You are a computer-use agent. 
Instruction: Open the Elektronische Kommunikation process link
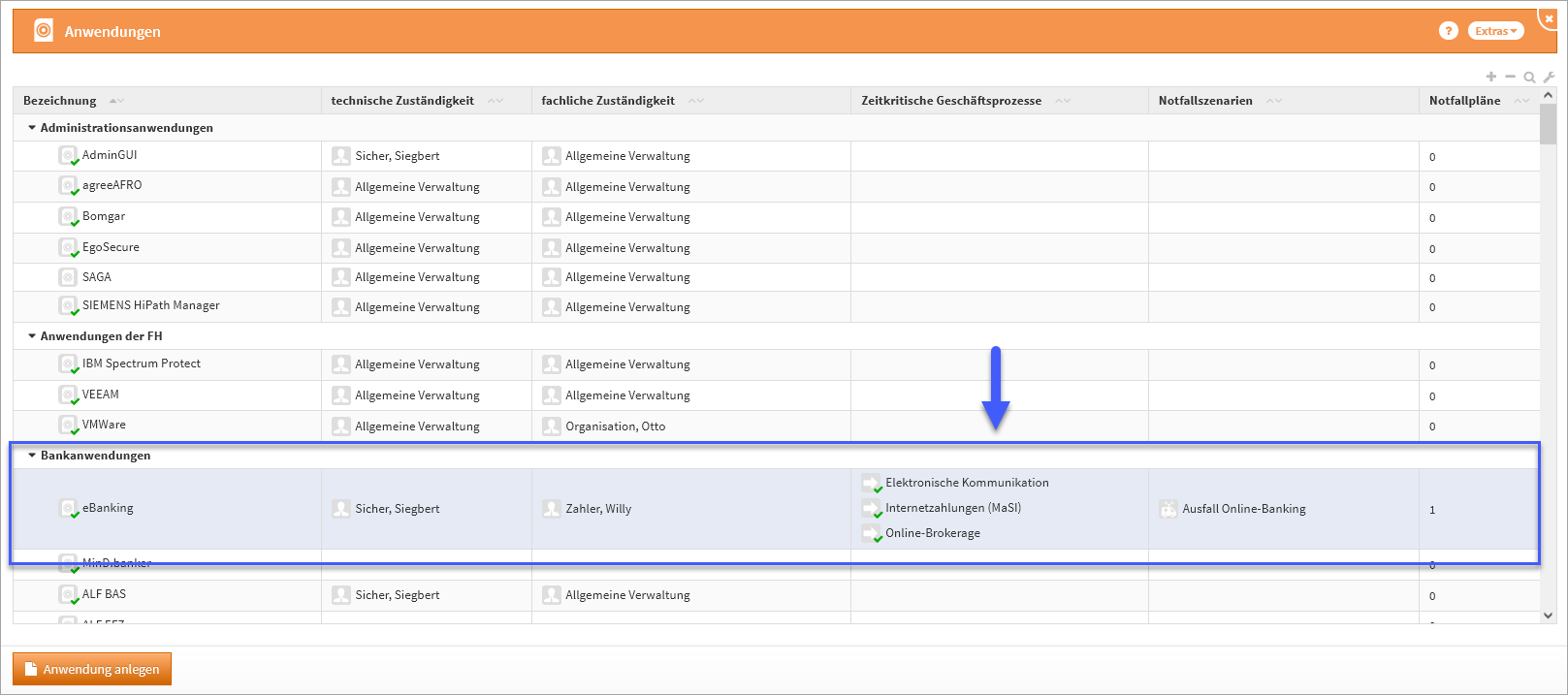tap(967, 483)
